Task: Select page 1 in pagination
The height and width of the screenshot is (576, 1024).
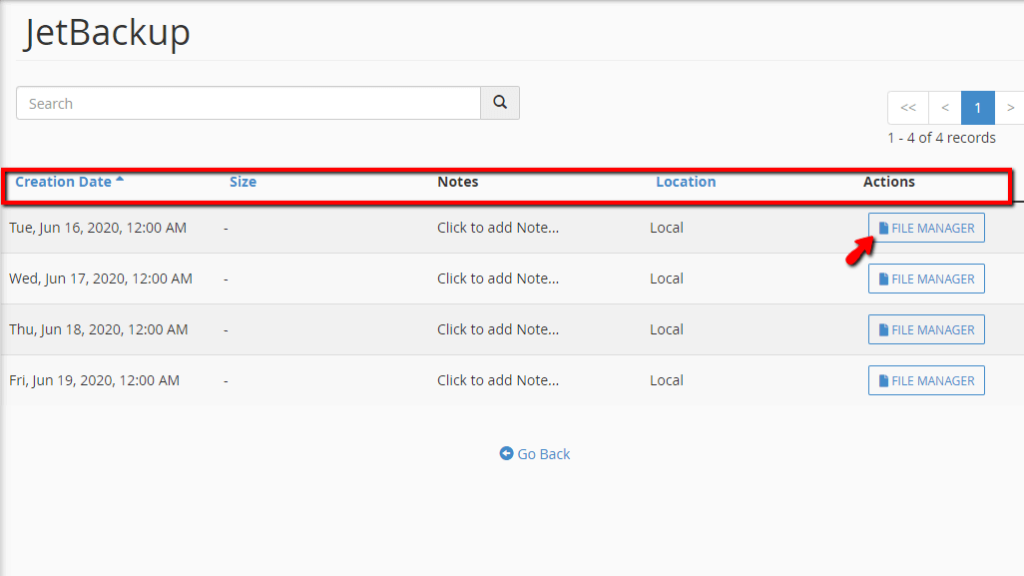Action: point(978,108)
